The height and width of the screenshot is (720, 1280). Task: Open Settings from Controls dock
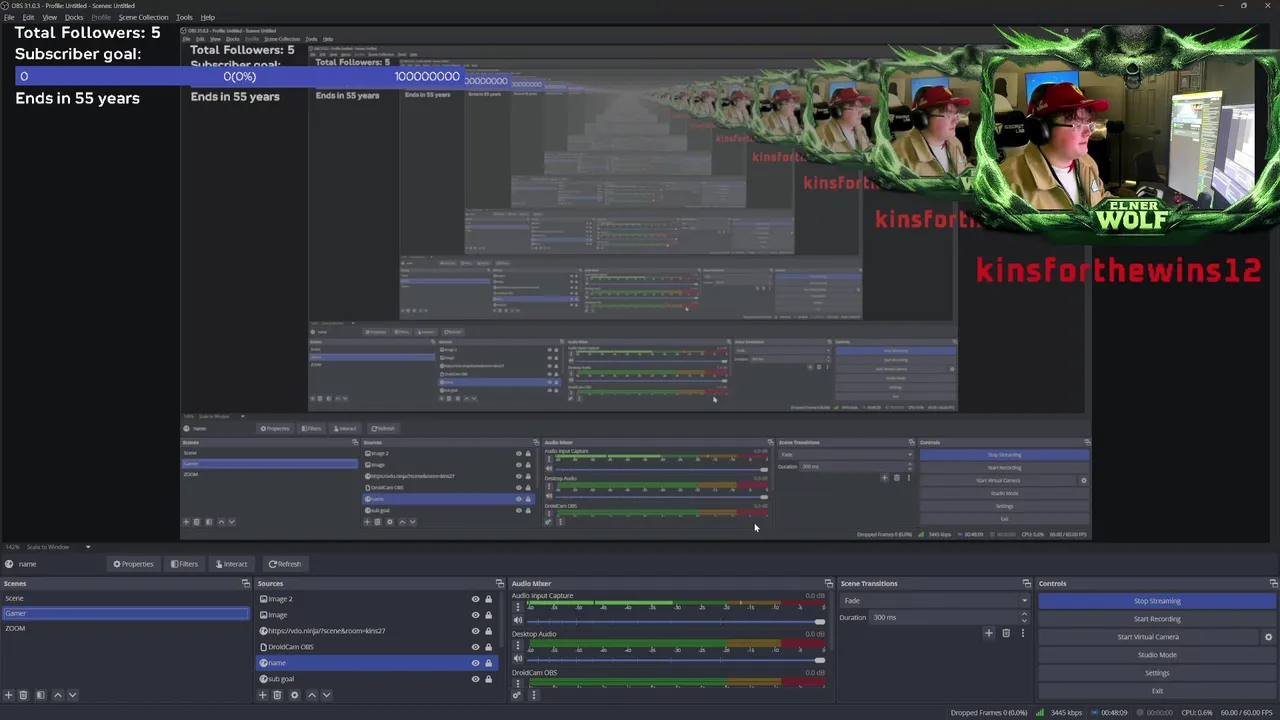tap(1157, 673)
